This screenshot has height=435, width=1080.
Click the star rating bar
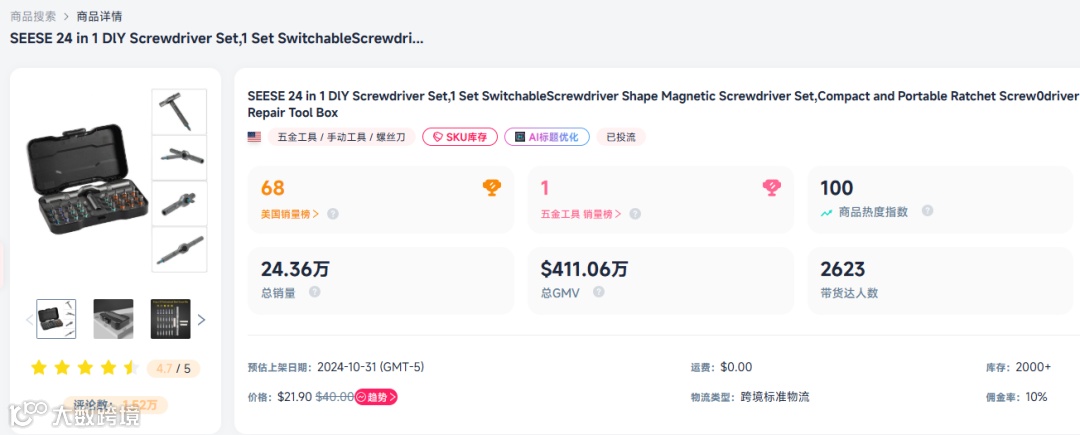(85, 368)
